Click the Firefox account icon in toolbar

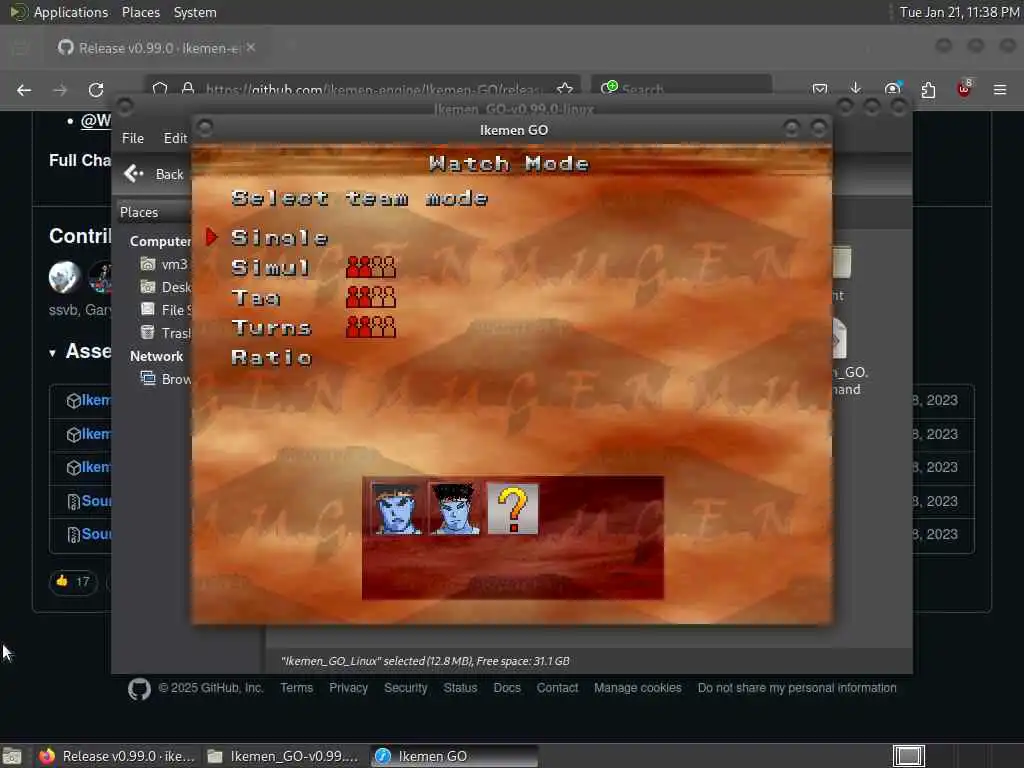[892, 89]
